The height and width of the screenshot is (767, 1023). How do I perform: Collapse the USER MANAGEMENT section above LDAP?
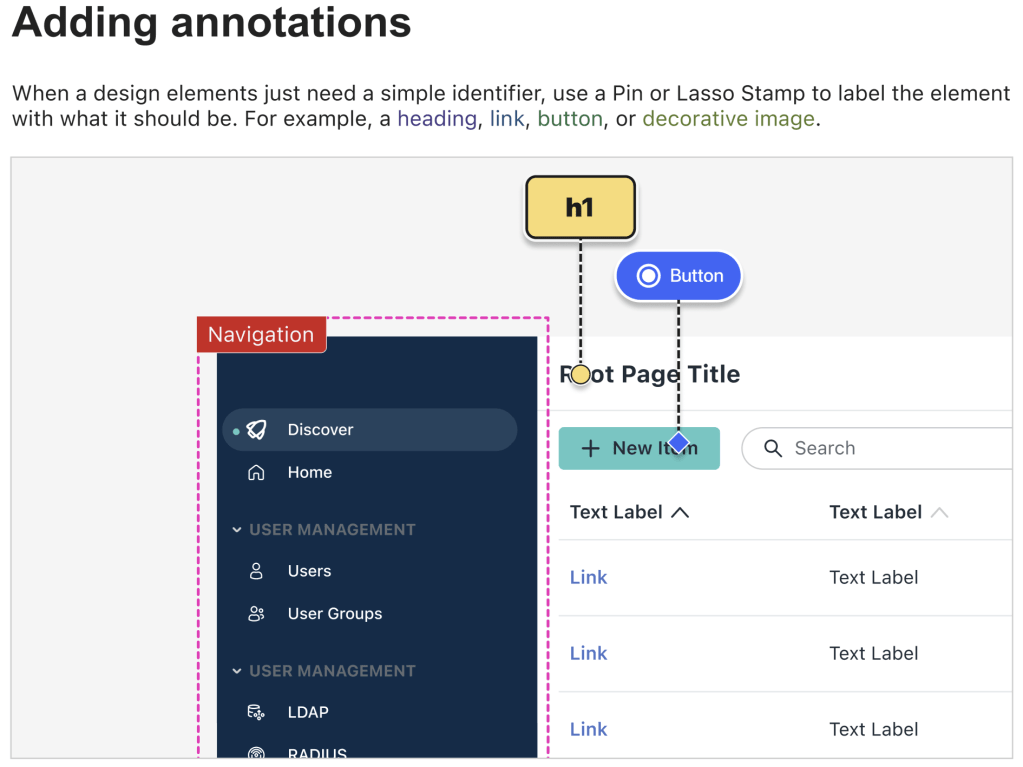point(236,671)
